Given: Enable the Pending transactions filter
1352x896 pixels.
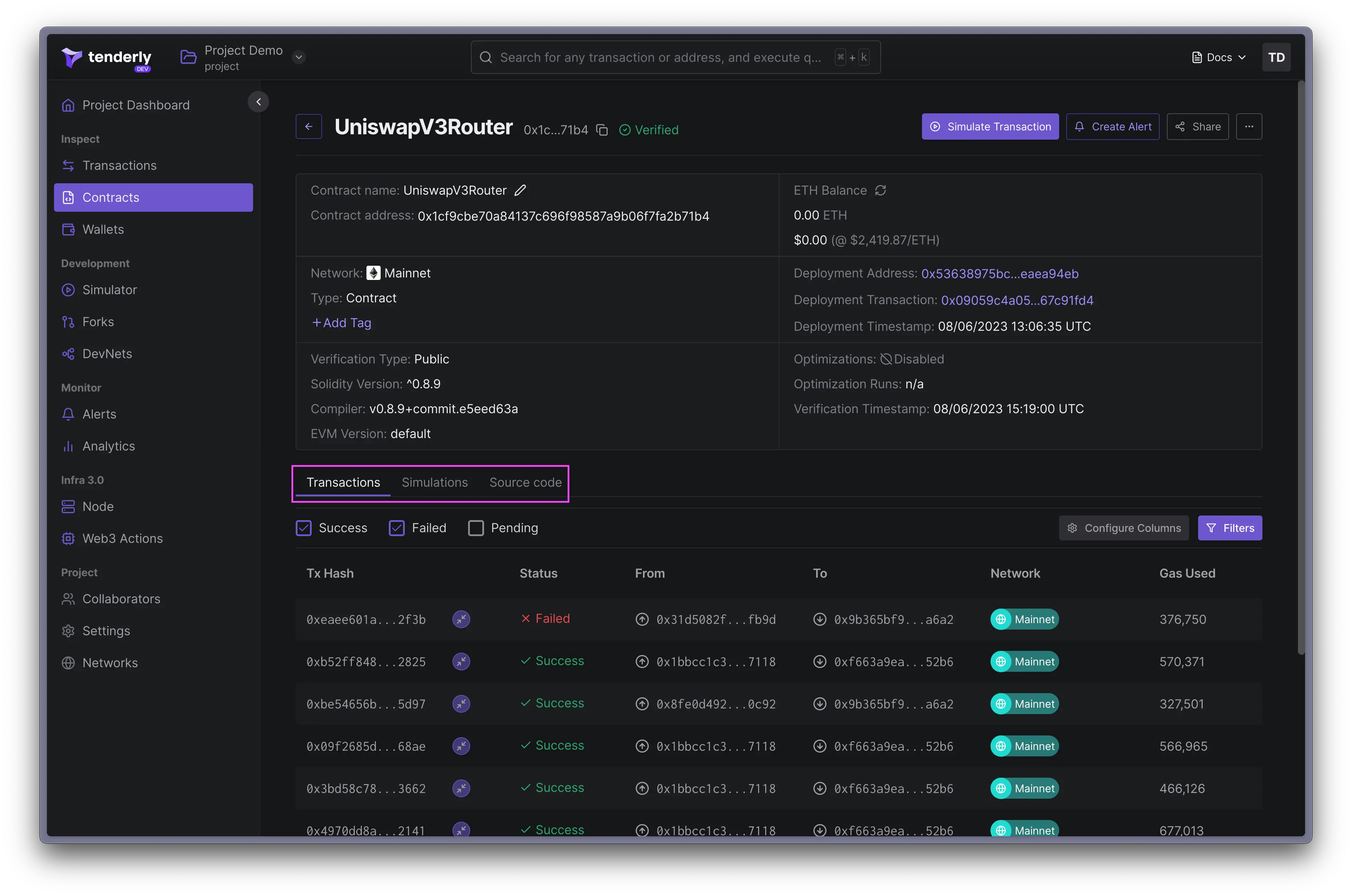Looking at the screenshot, I should 476,528.
